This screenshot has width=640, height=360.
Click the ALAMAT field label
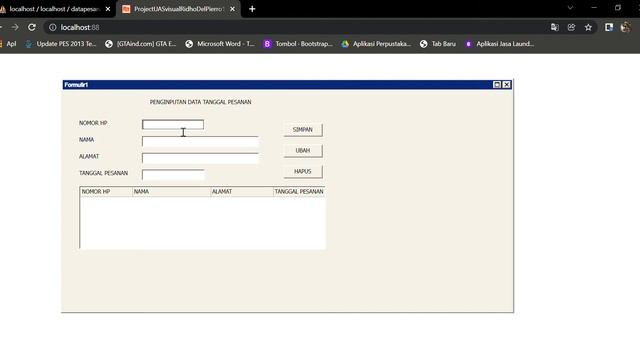tap(89, 156)
